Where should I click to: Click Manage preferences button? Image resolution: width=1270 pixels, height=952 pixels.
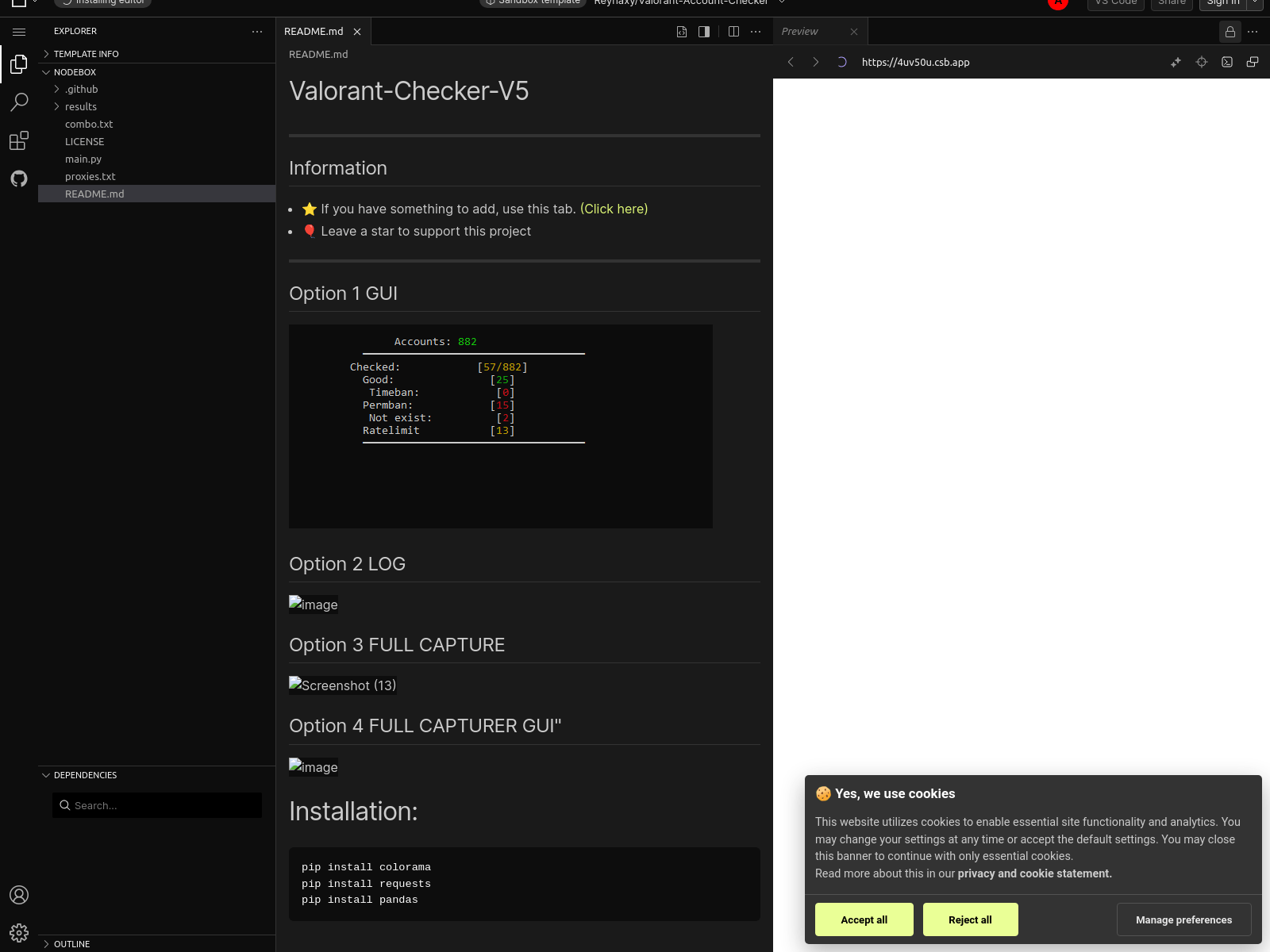[x=1183, y=919]
